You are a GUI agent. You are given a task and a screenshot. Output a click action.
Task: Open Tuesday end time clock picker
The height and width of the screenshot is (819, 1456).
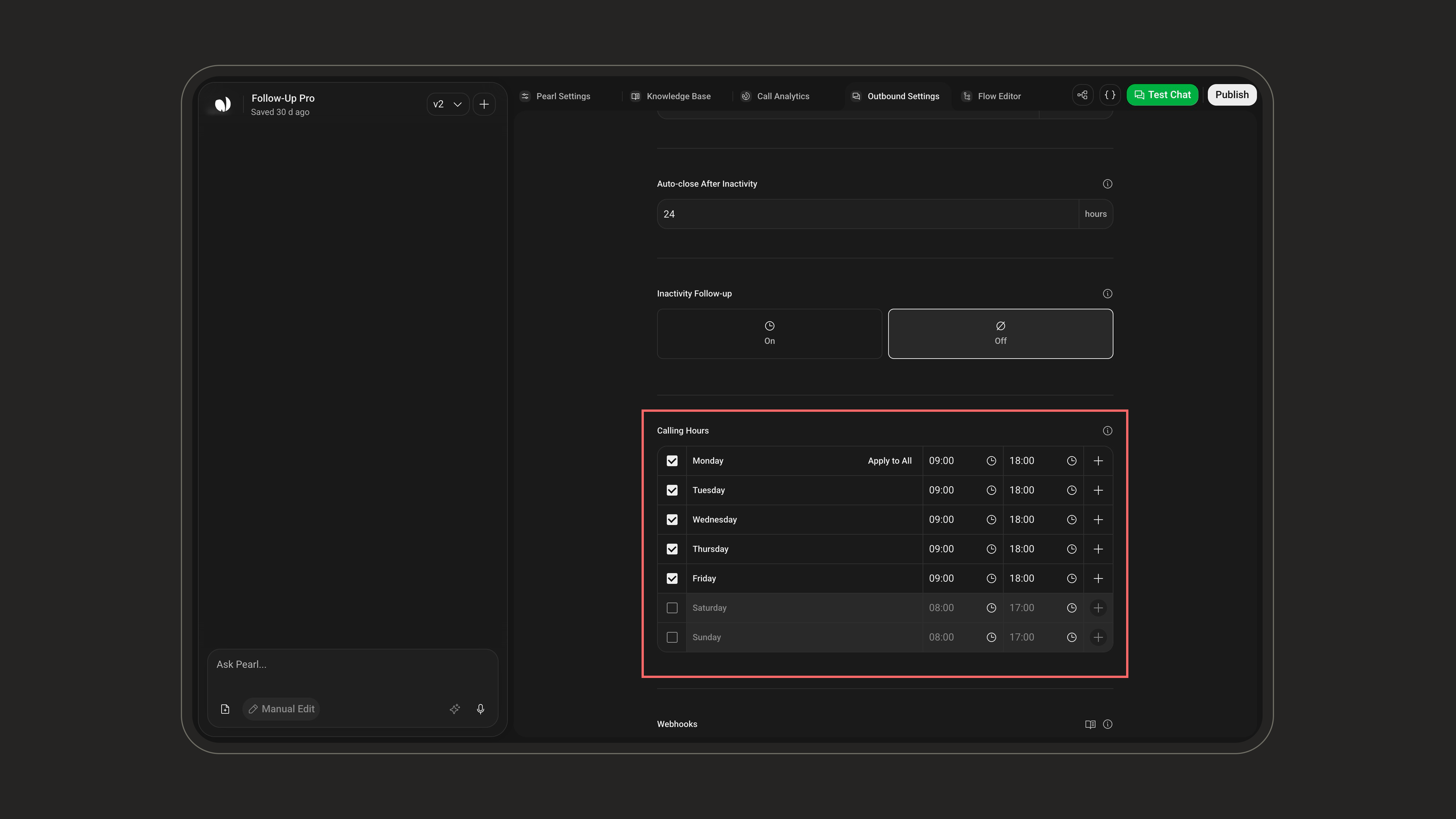click(1071, 490)
